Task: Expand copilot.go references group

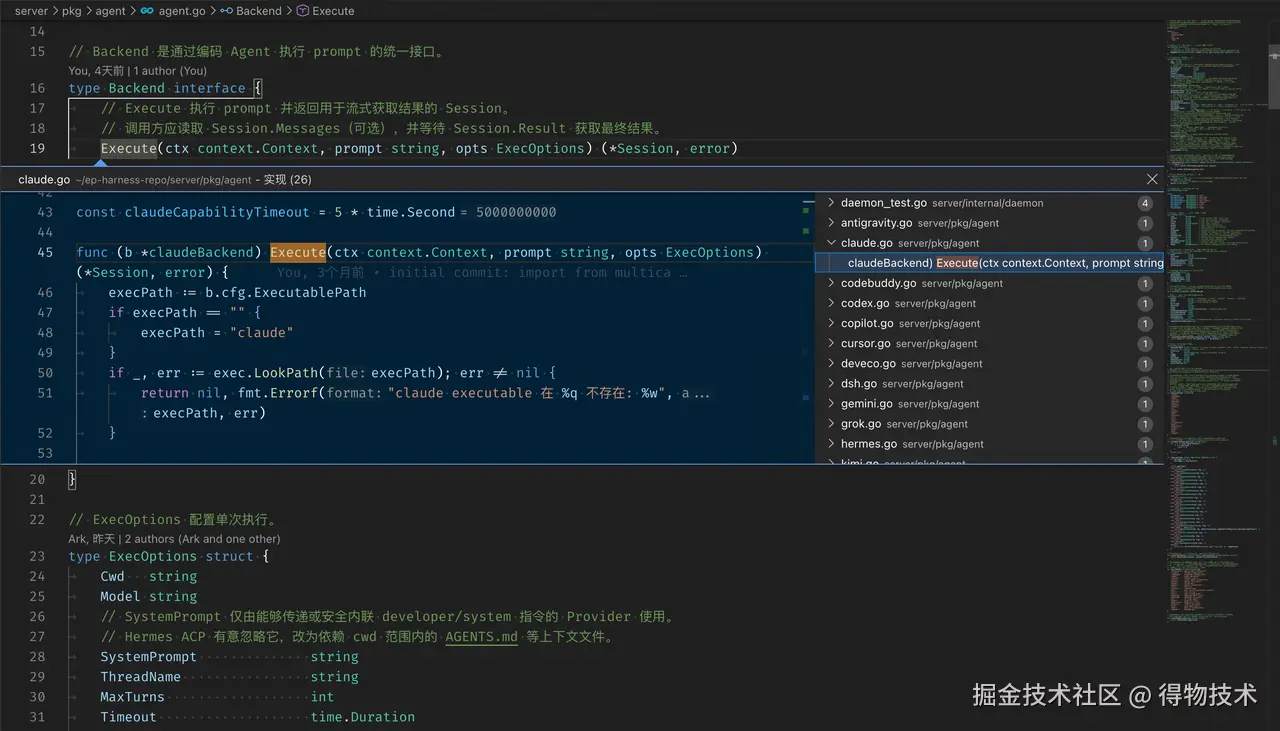Action: (x=831, y=323)
